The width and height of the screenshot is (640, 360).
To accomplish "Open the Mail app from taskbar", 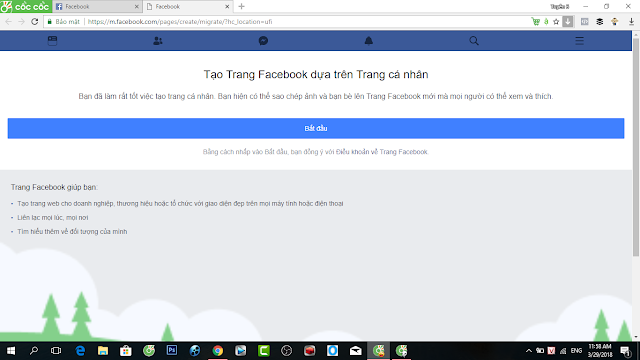I will (x=356, y=351).
